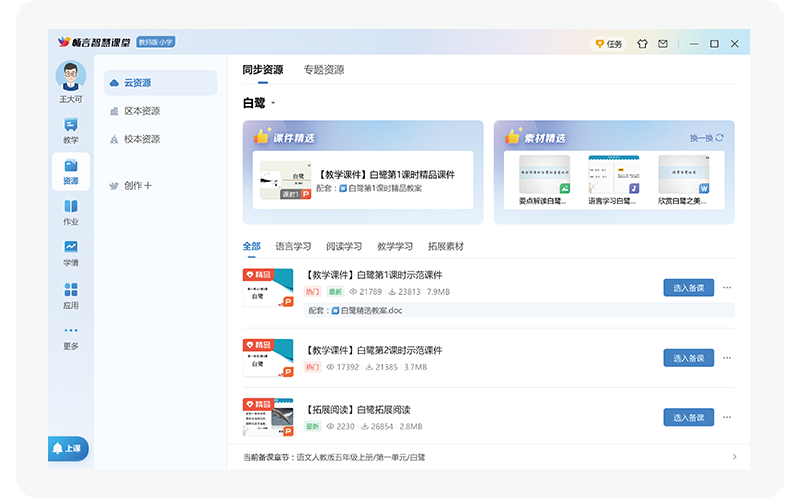Click thumbnail of 白鹭第2课时示范课件
The width and height of the screenshot is (800, 500).
pos(268,358)
